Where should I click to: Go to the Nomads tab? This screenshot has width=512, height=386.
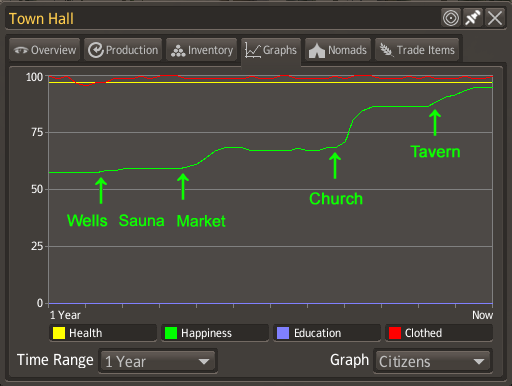[x=338, y=50]
